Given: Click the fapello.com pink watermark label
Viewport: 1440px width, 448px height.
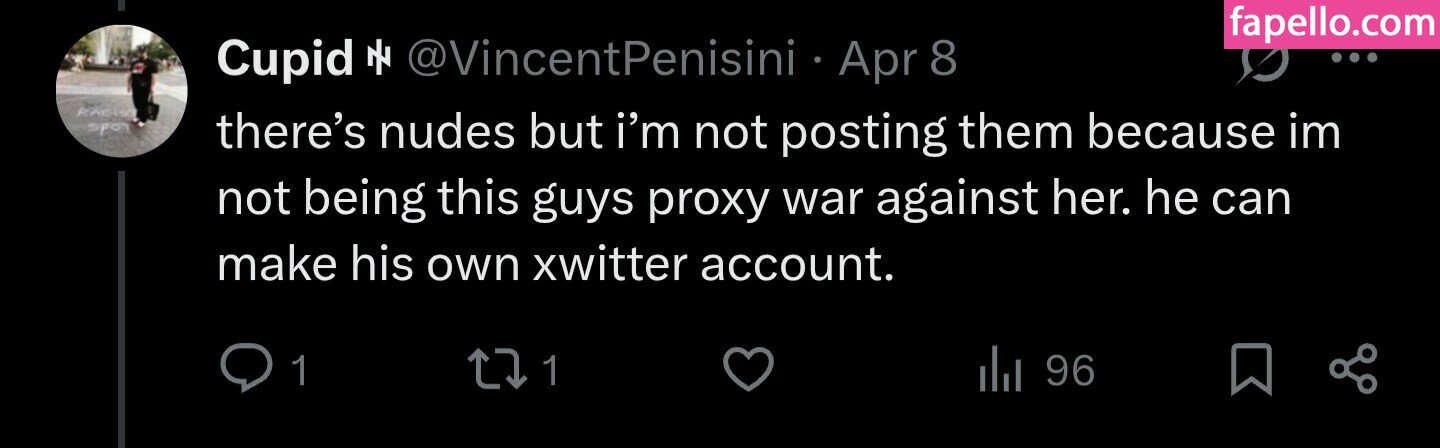Looking at the screenshot, I should pyautogui.click(x=1330, y=24).
